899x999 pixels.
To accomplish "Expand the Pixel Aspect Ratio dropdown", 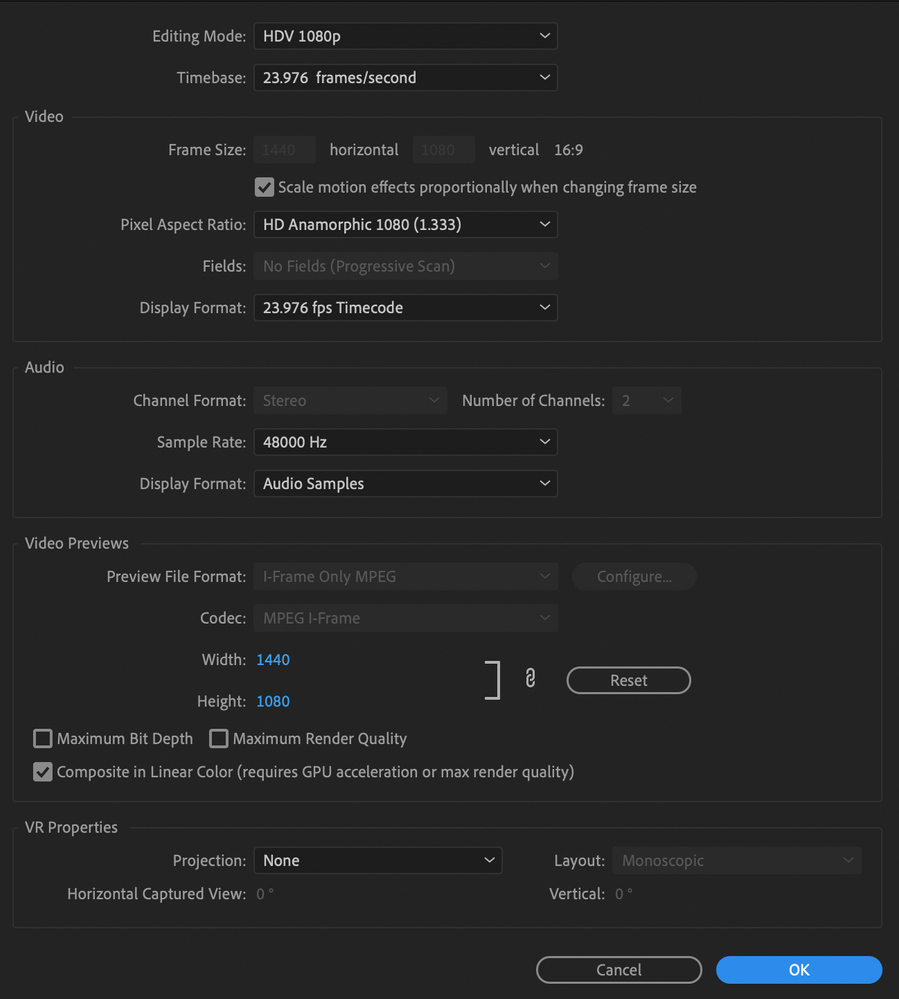I will coord(405,225).
